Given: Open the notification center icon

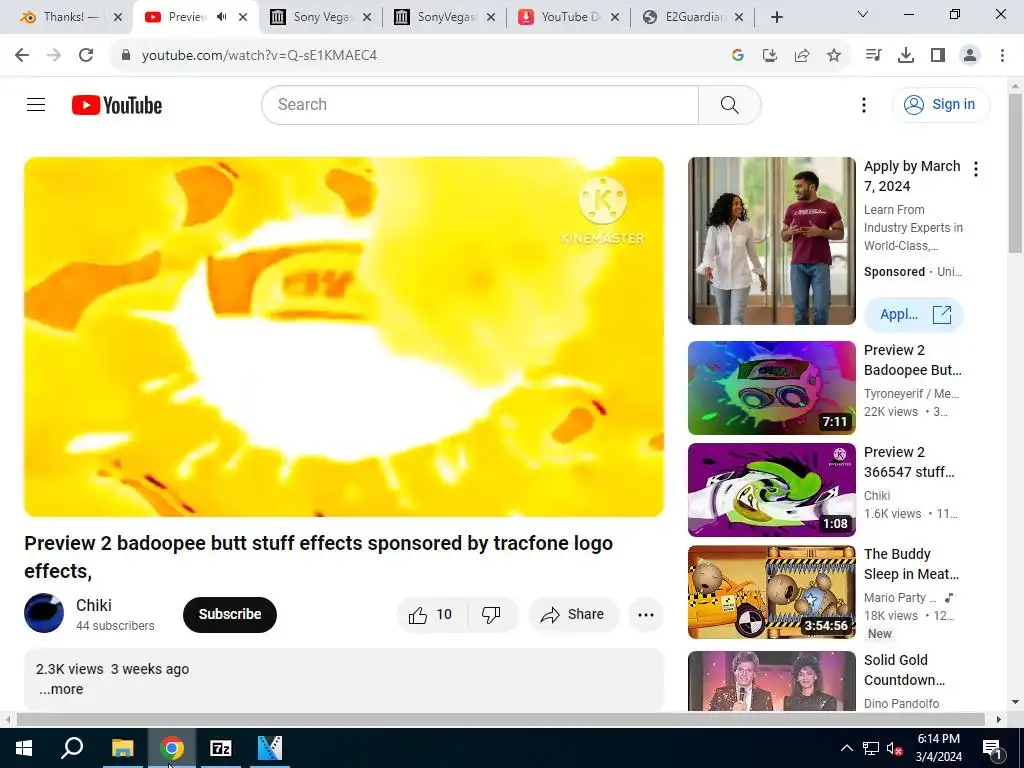Looking at the screenshot, I should click(x=992, y=748).
